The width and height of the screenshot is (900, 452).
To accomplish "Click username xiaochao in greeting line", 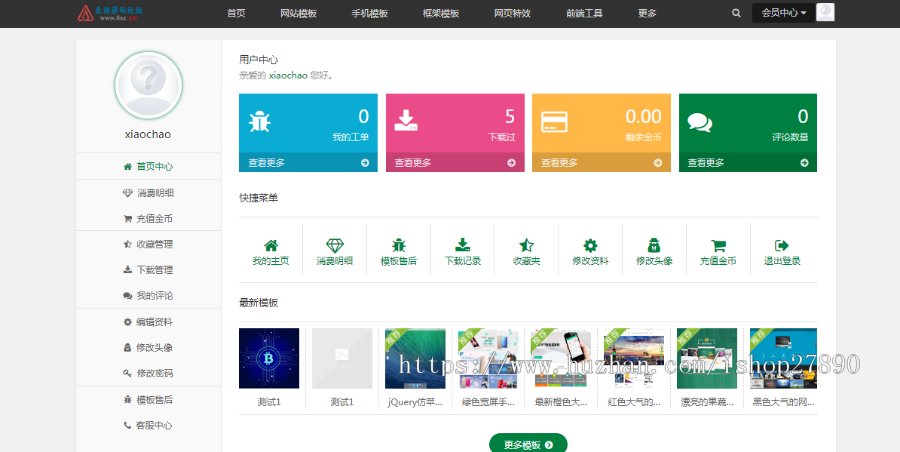I will (288, 75).
